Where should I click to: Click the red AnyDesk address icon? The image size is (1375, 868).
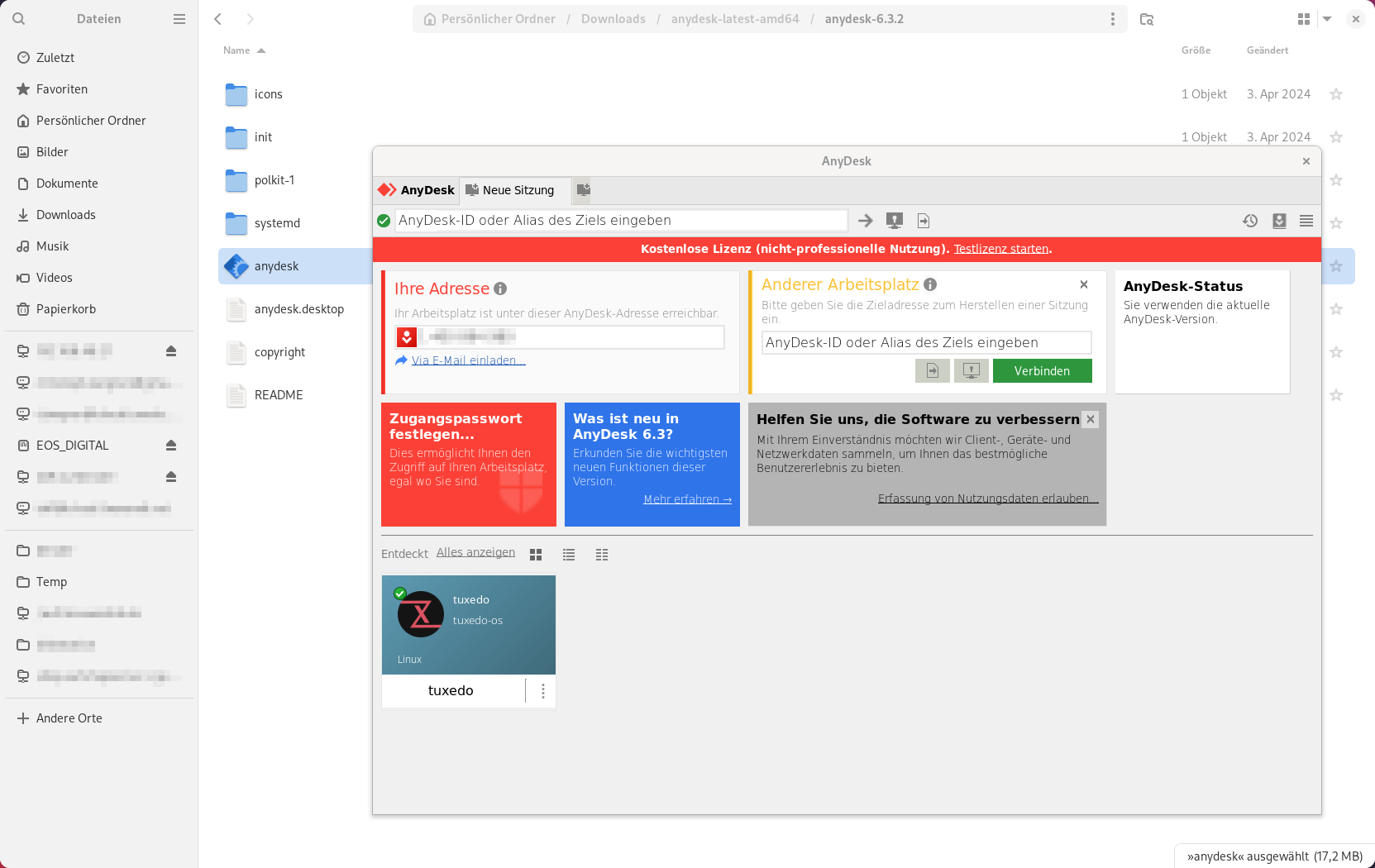tap(407, 336)
